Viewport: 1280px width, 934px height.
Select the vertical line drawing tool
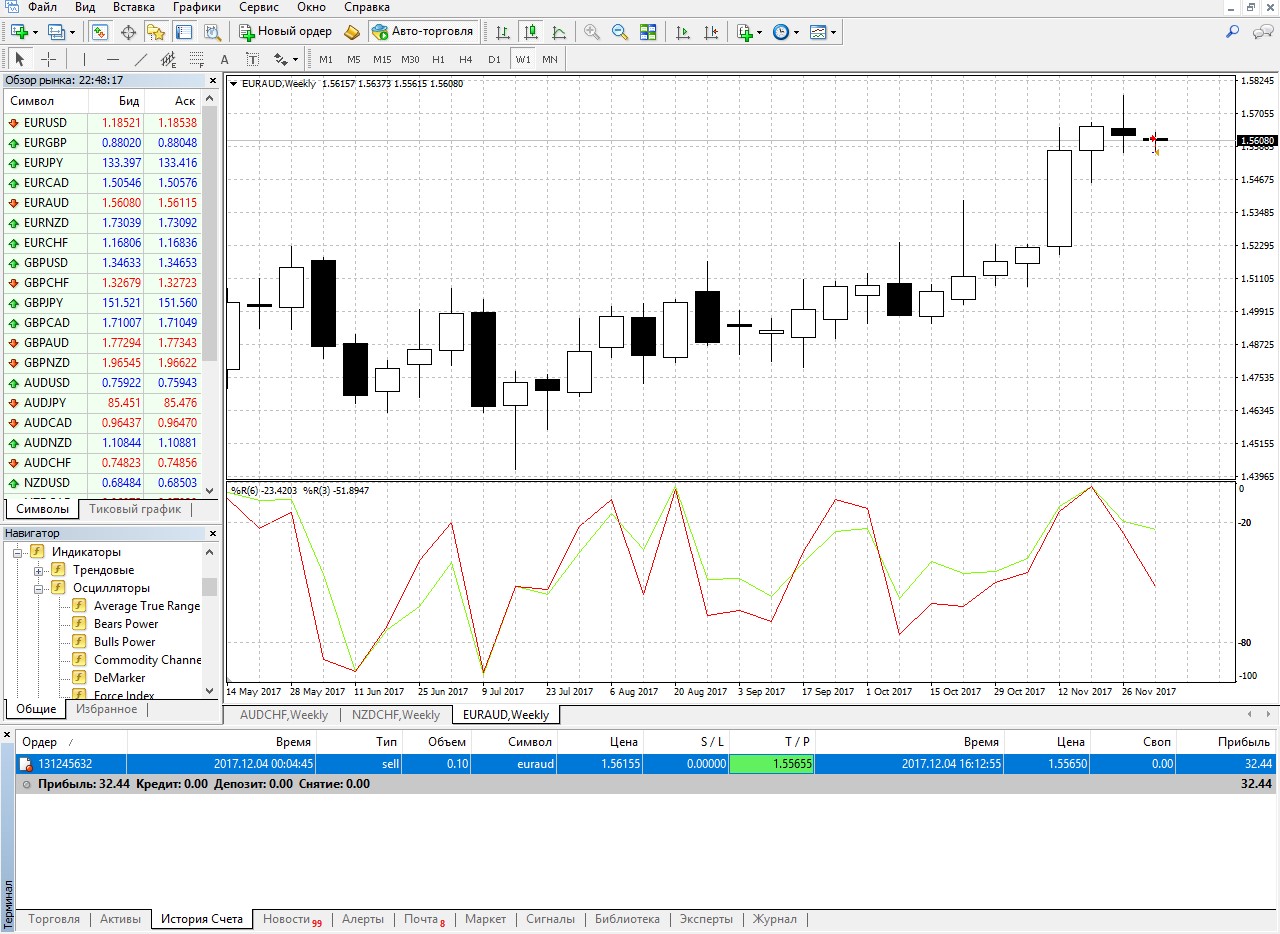85,59
